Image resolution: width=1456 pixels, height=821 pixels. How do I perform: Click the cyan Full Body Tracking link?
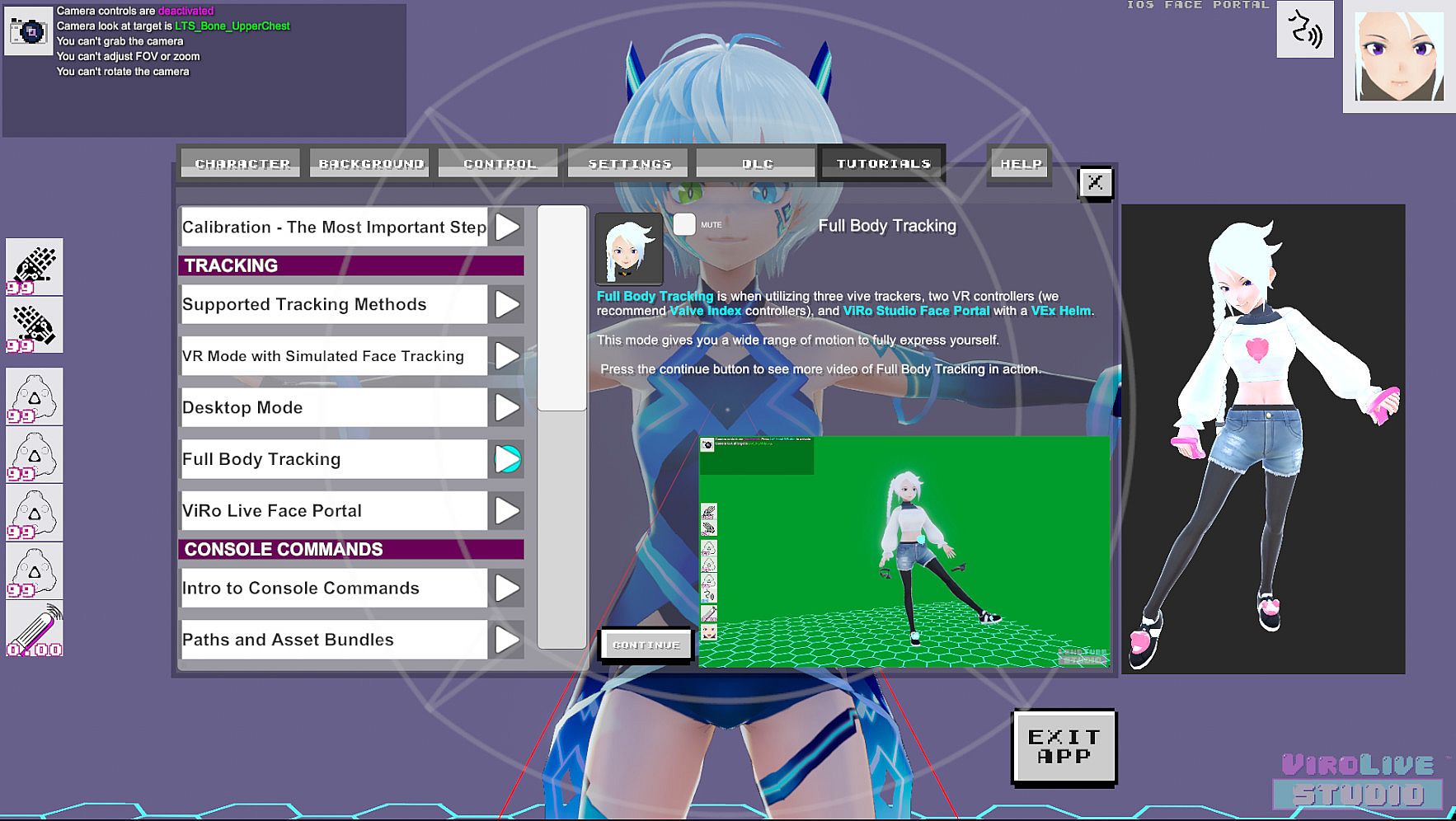point(655,296)
